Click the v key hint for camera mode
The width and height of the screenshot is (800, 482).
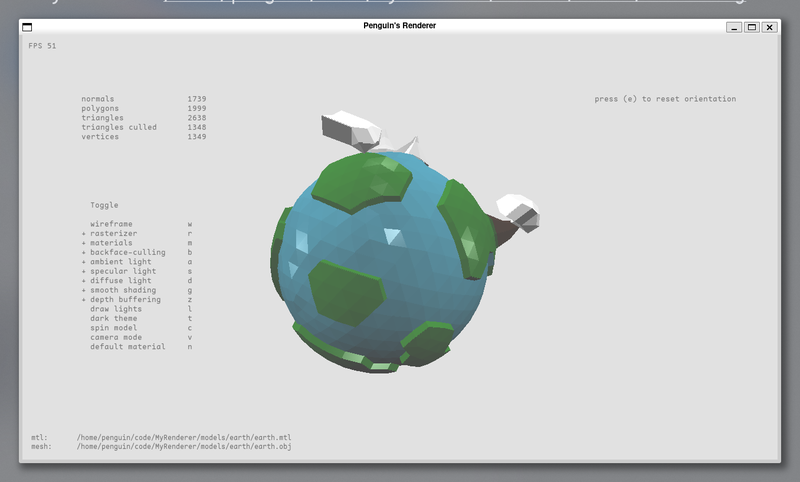pyautogui.click(x=190, y=337)
